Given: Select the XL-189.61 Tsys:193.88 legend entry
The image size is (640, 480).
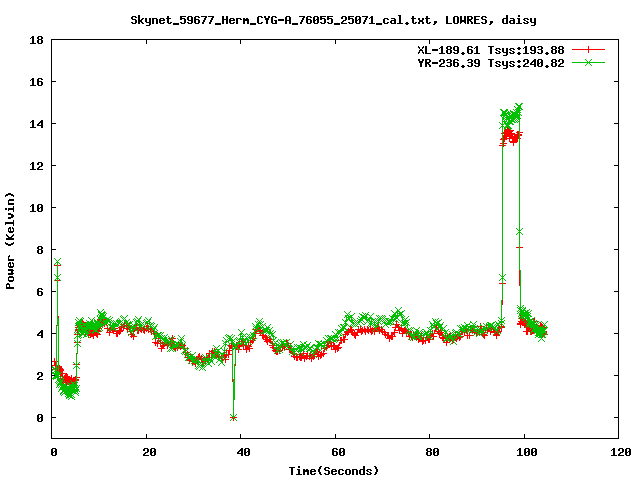Looking at the screenshot, I should [x=491, y=50].
